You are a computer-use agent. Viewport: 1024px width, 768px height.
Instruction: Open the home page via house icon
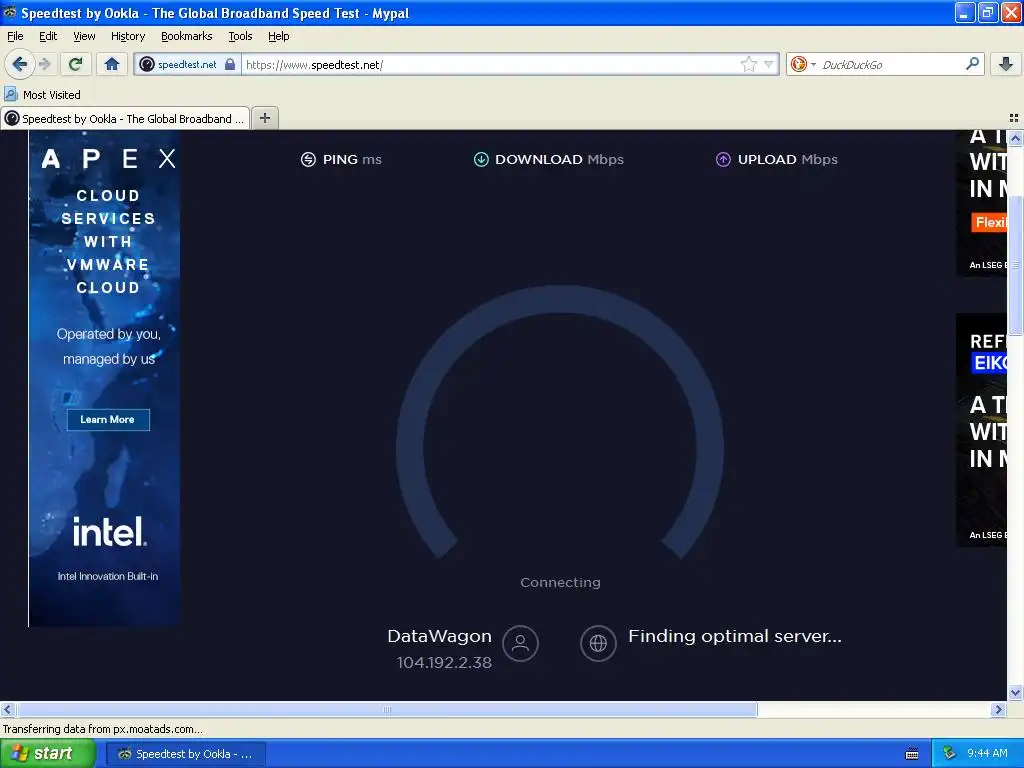(x=112, y=64)
